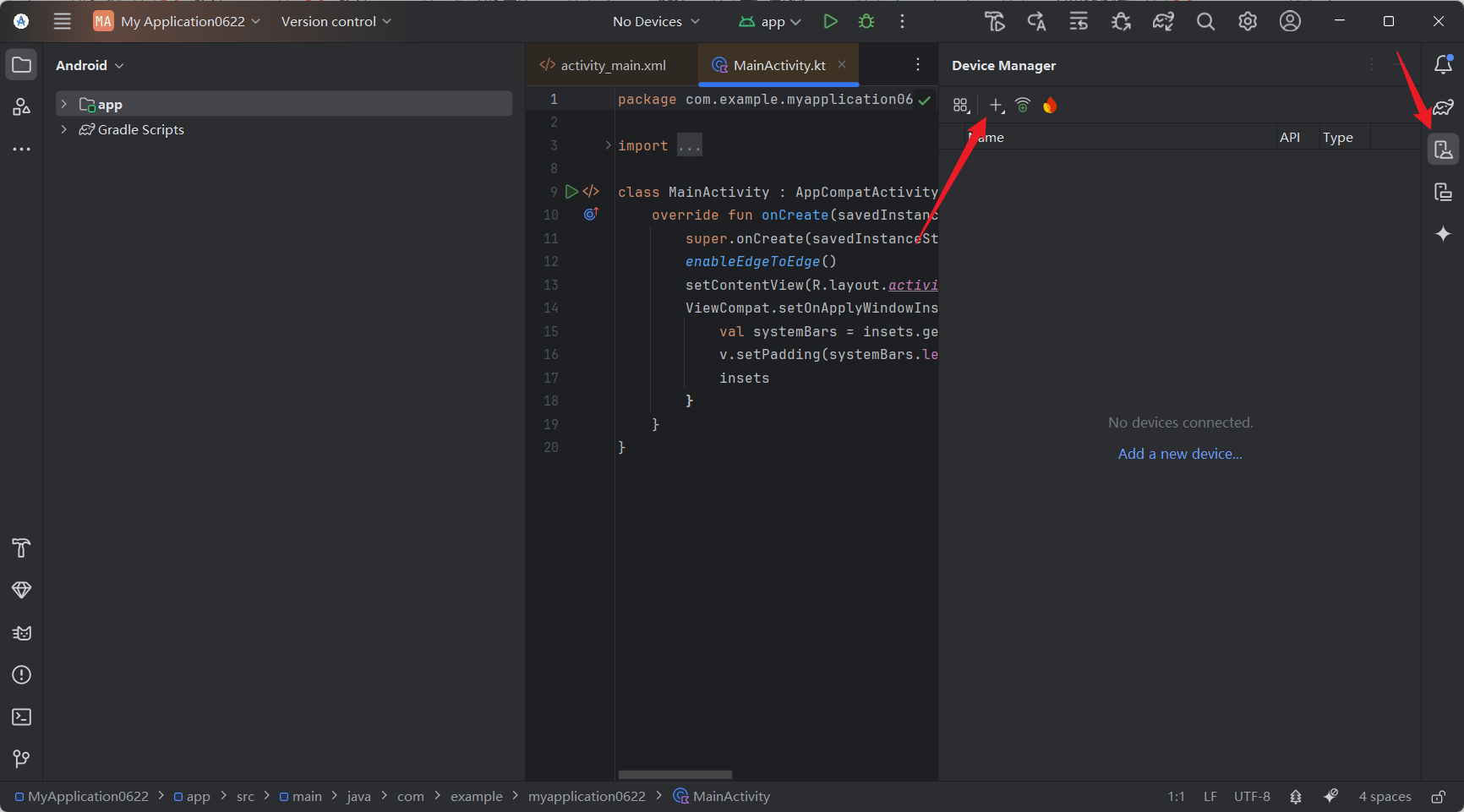Close the MainActivity.kt tab
Viewport: 1464px width, 812px height.
842,63
